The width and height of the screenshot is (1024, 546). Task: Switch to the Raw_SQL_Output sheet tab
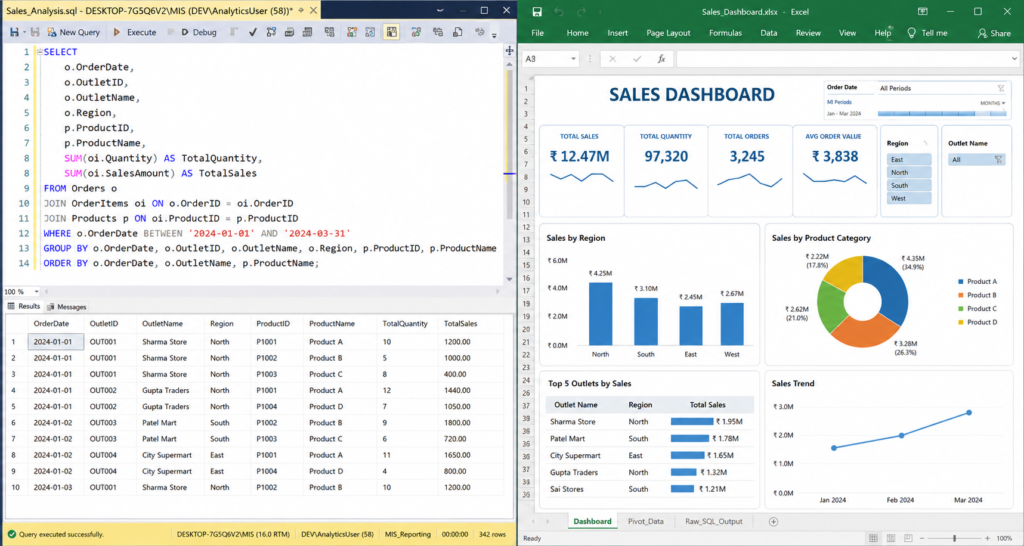point(713,521)
